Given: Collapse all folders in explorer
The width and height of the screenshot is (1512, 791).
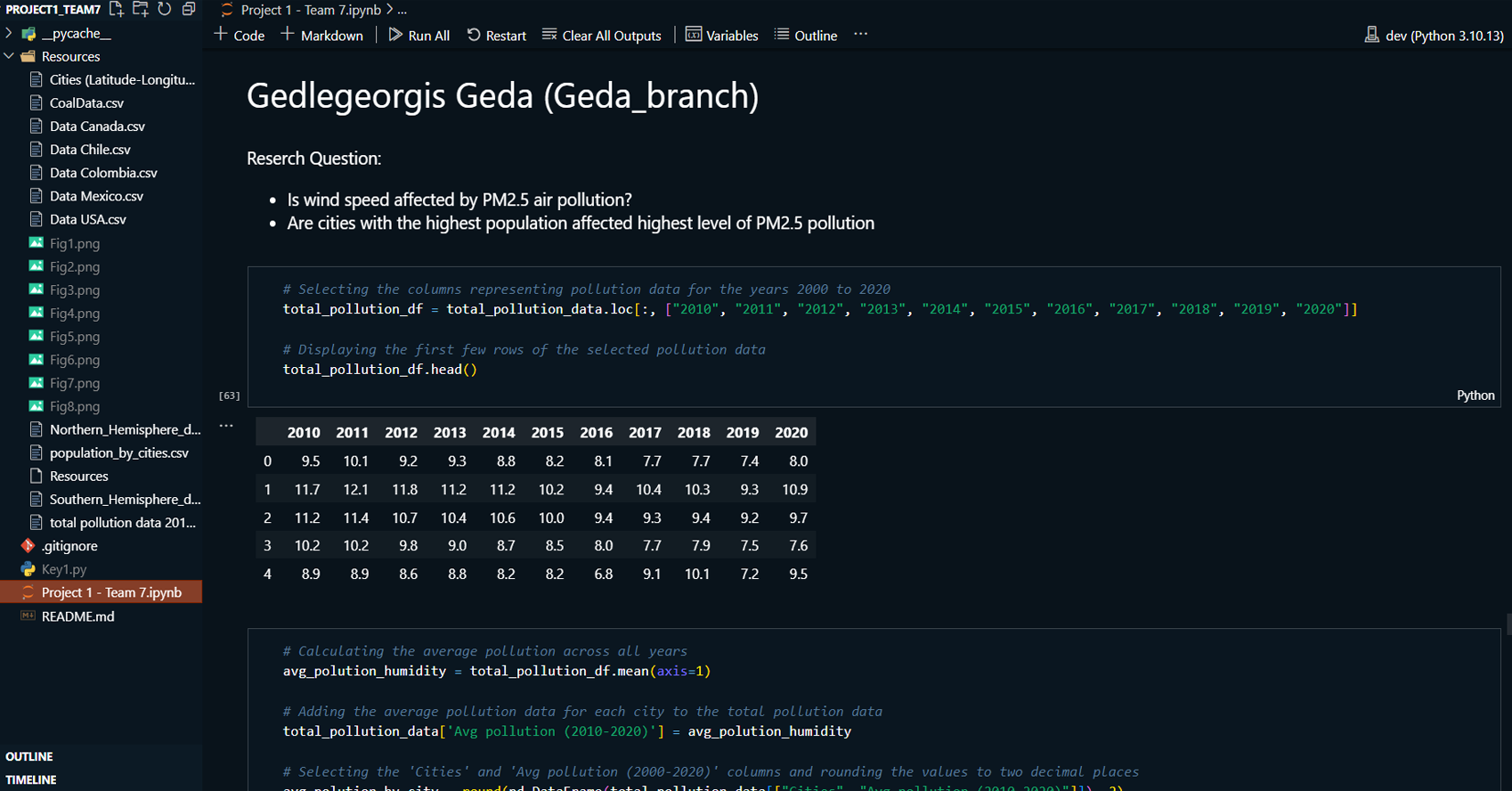Looking at the screenshot, I should 189,9.
